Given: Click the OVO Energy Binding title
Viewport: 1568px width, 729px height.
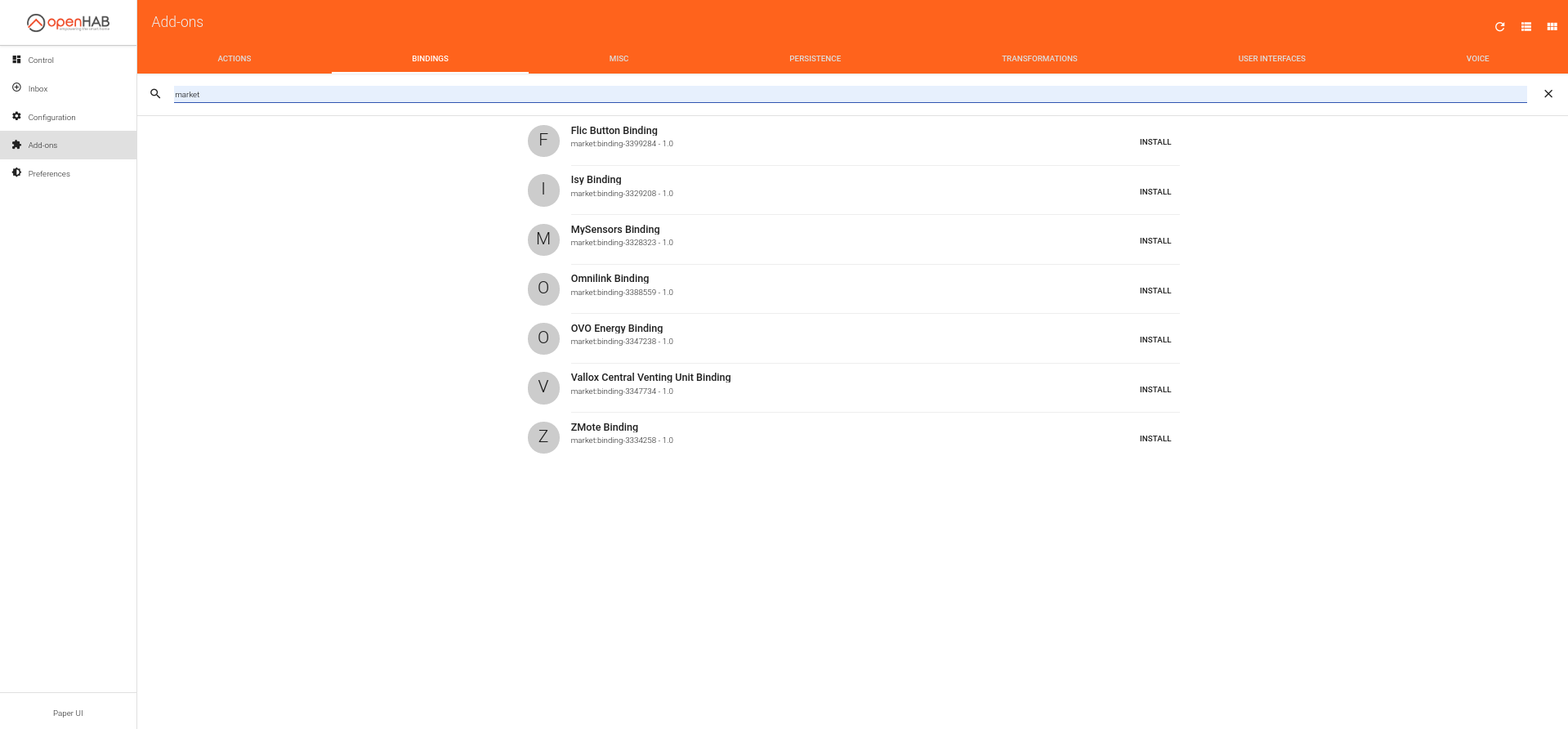Looking at the screenshot, I should (617, 329).
